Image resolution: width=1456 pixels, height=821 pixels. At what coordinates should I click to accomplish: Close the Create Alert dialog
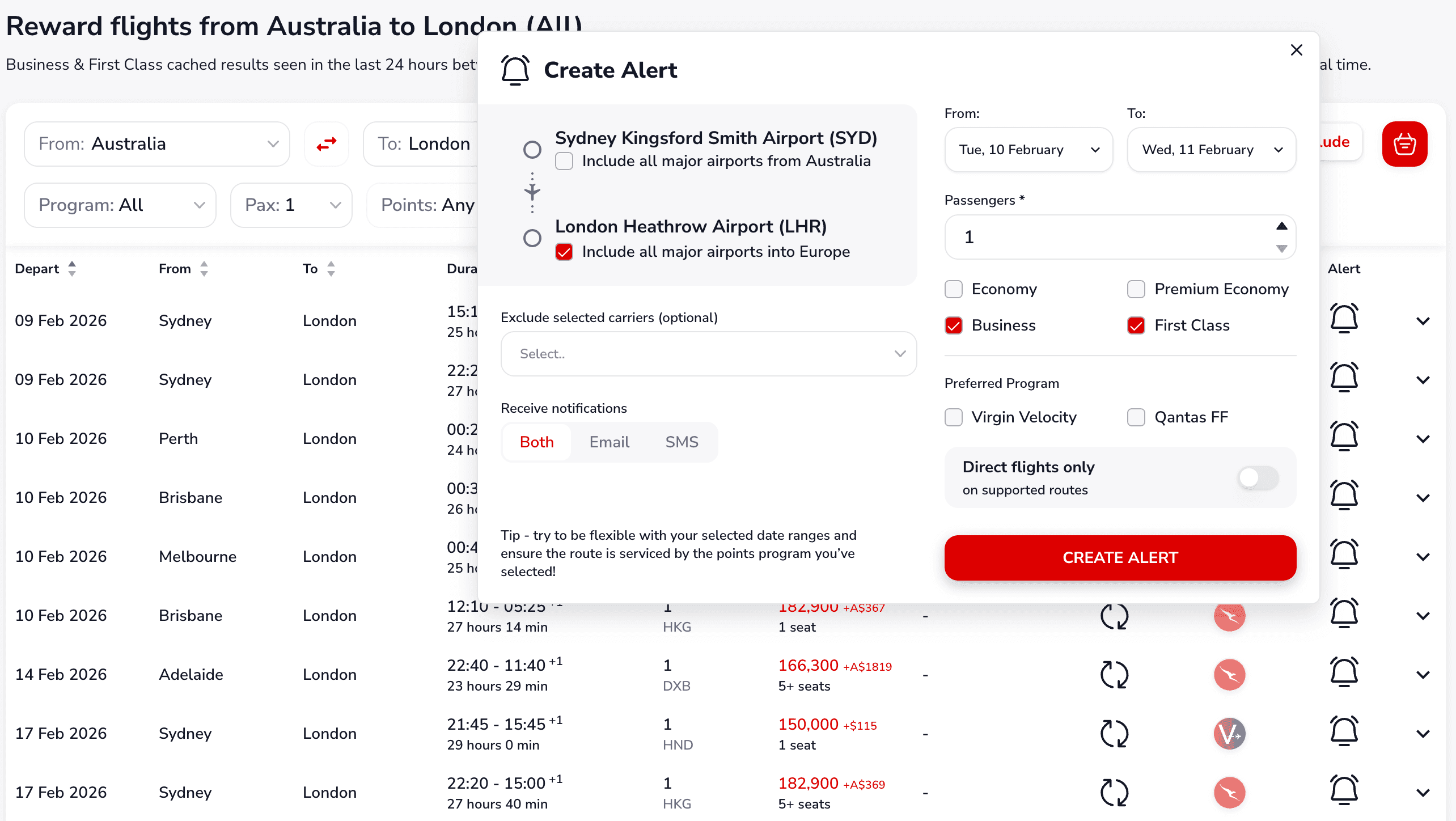(1296, 50)
